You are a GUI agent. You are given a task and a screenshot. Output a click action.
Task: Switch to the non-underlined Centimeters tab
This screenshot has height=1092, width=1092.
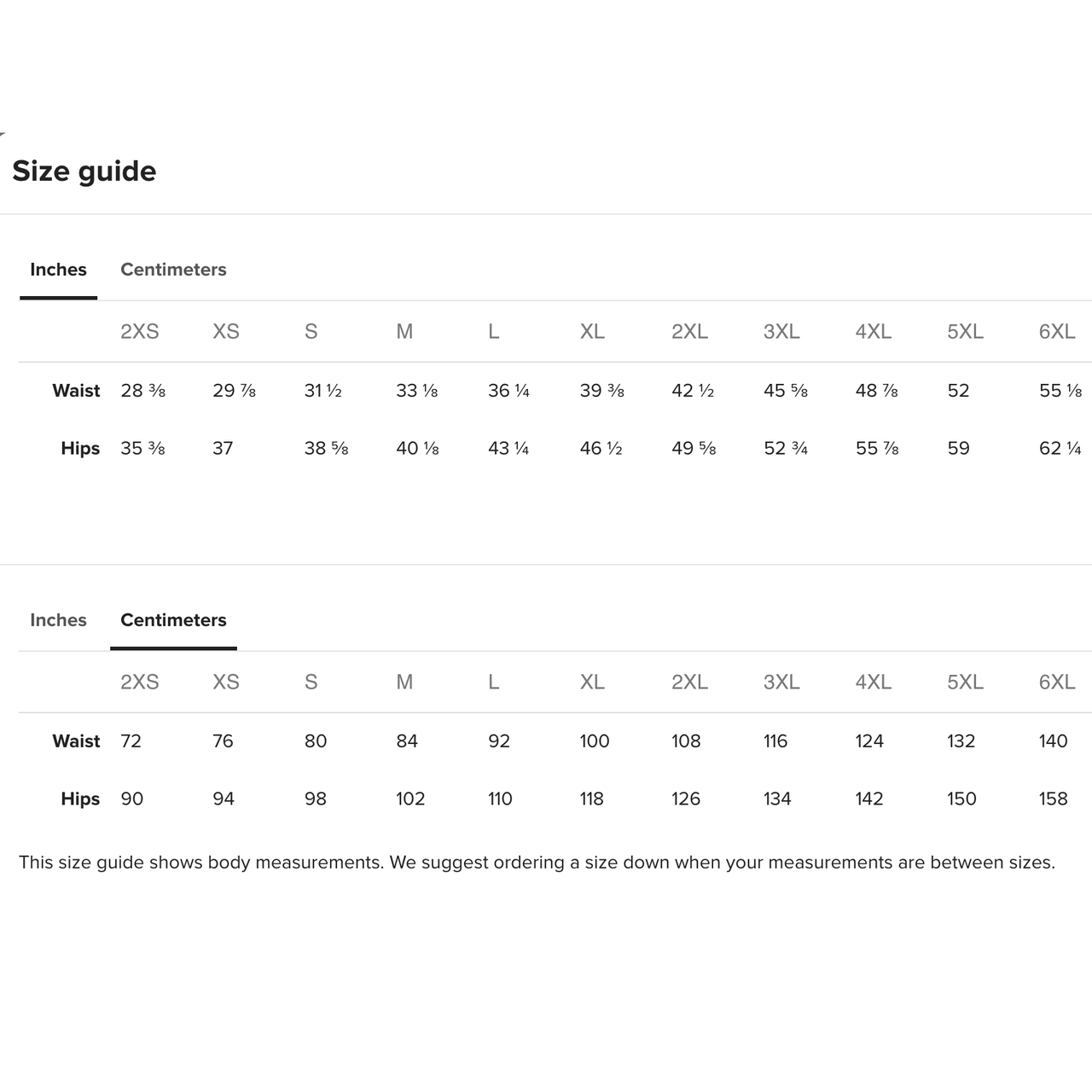[173, 270]
